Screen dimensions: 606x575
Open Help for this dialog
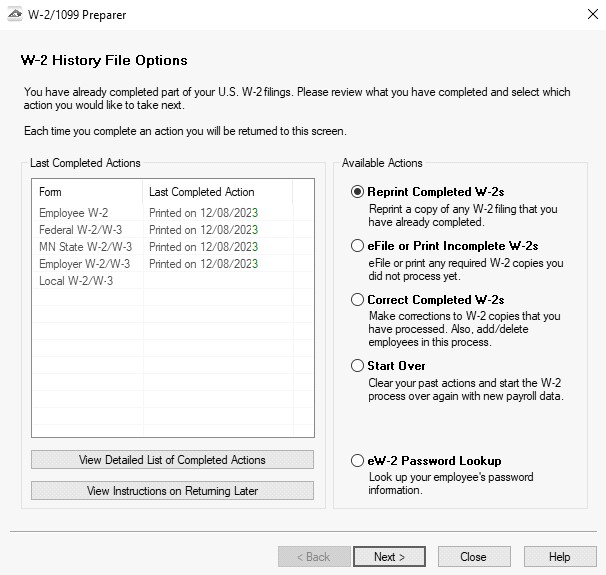click(560, 556)
